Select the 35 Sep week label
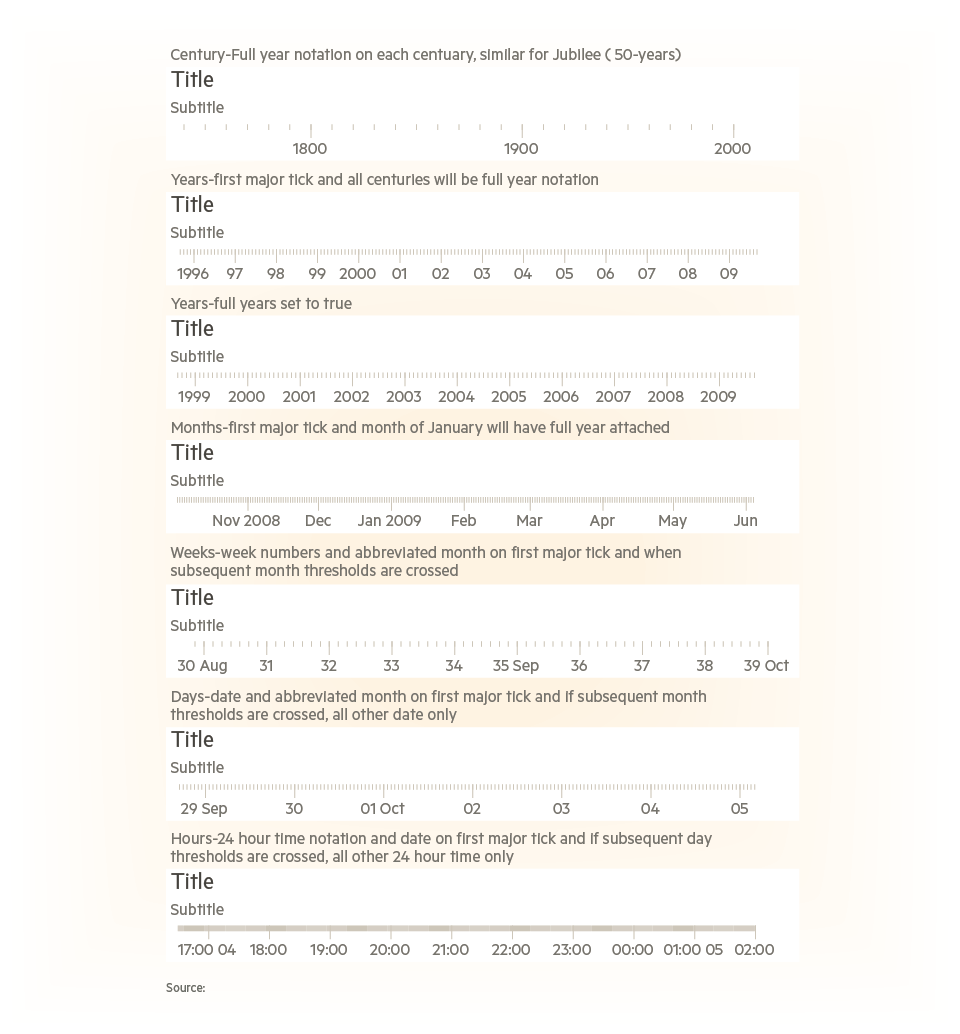Viewport: 960px width, 1034px height. (516, 666)
